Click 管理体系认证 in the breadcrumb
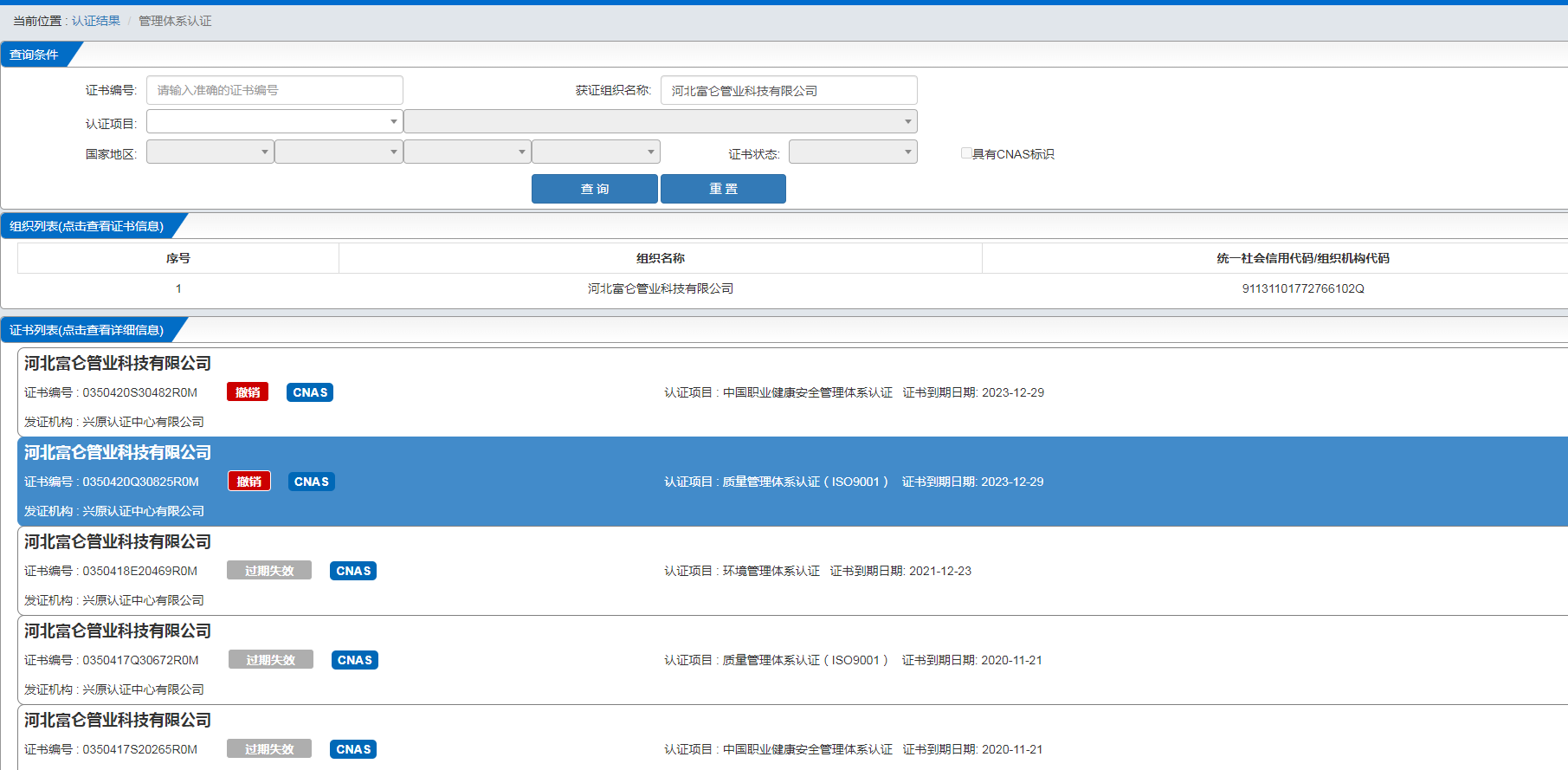The image size is (1568, 770). click(x=175, y=21)
